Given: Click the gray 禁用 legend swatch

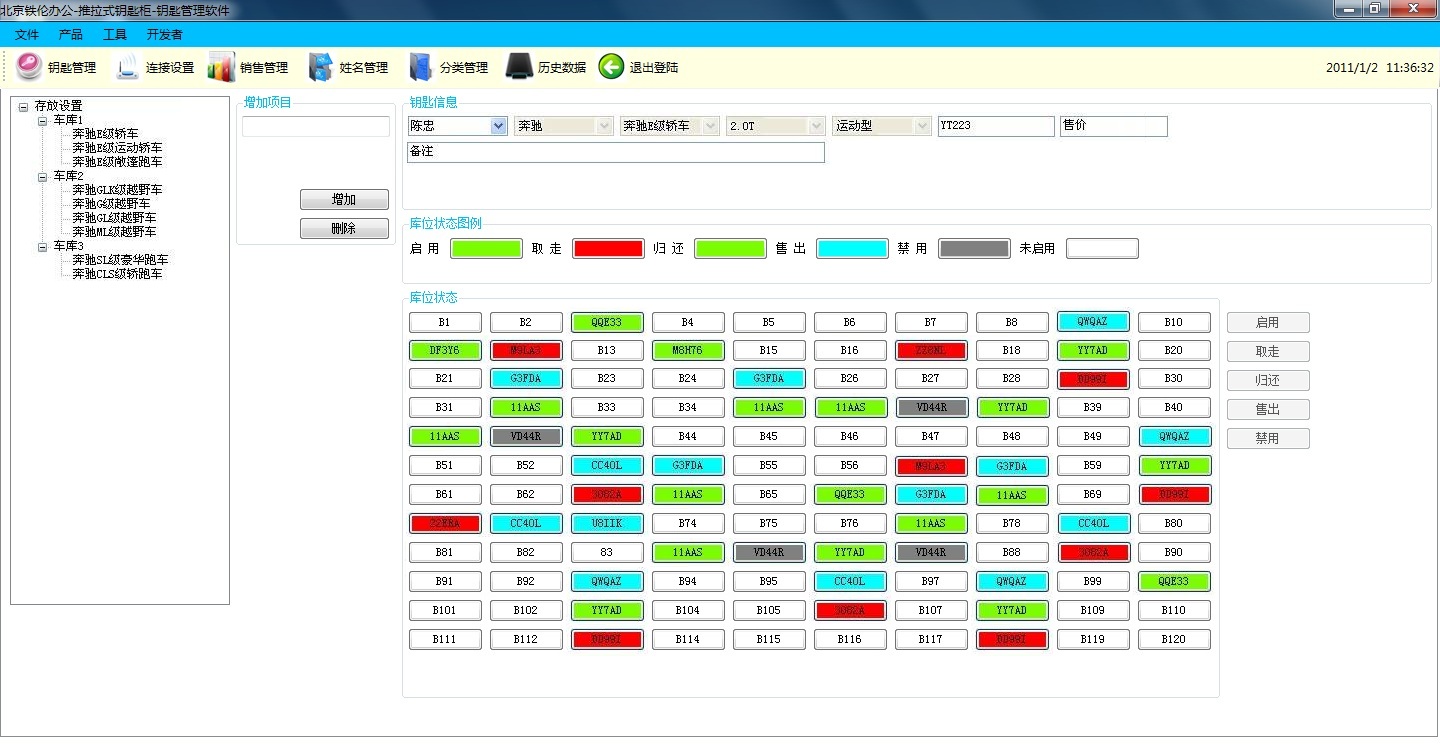Looking at the screenshot, I should tap(974, 249).
